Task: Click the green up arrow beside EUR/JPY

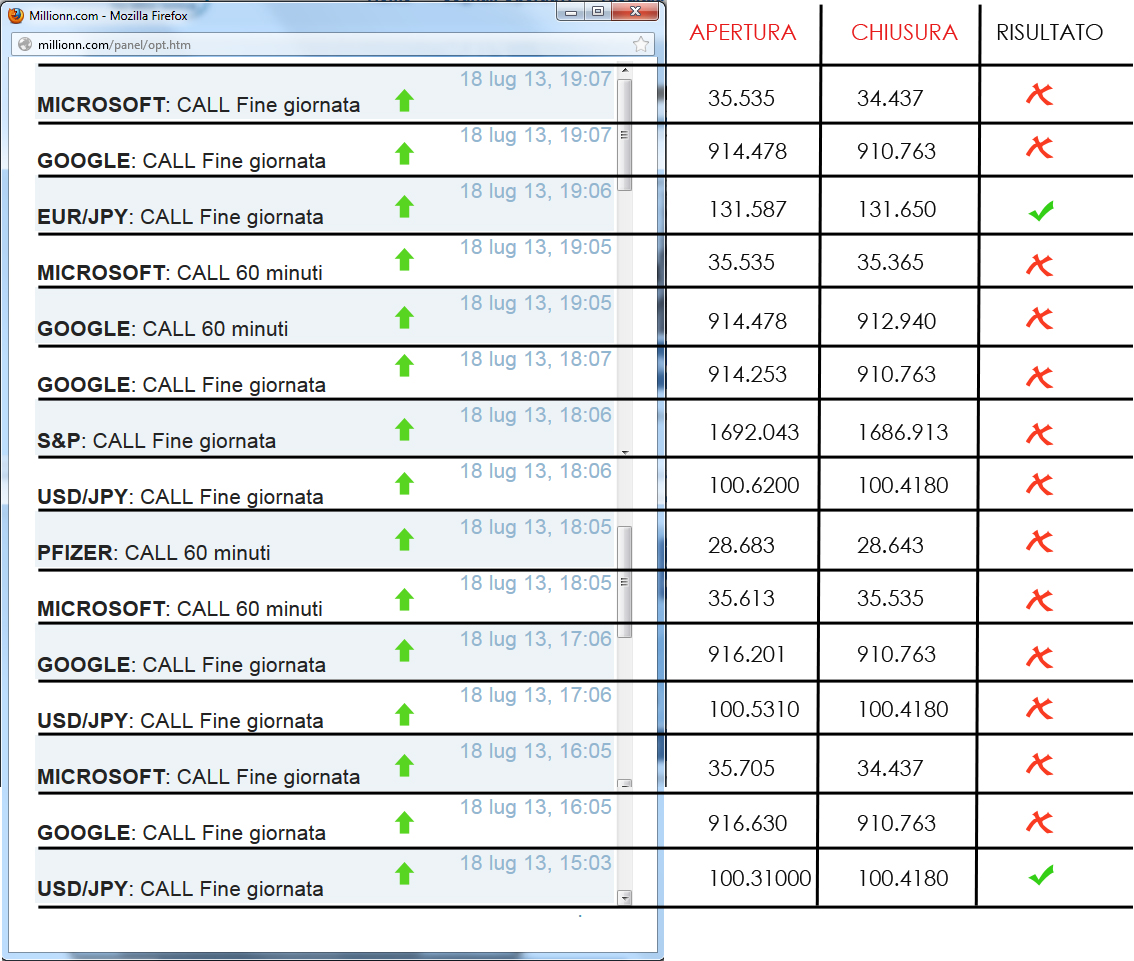Action: click(x=404, y=207)
